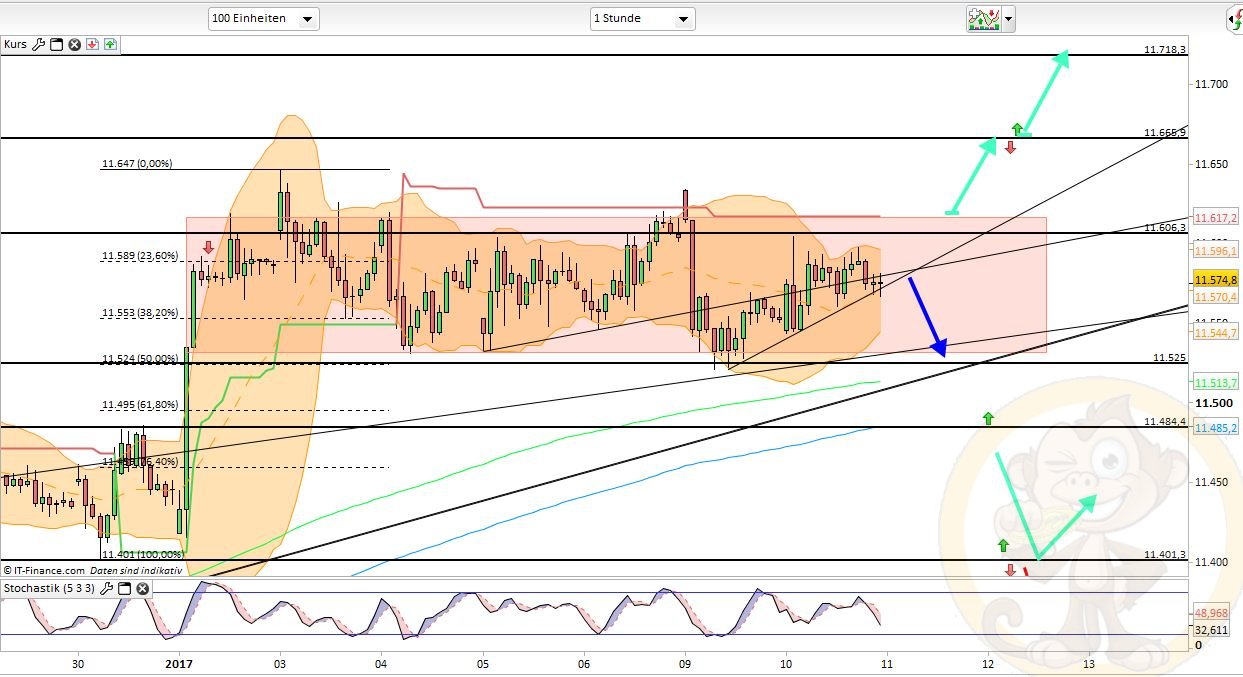The width and height of the screenshot is (1243, 677).
Task: Click green up-arrow icon in Kurs toolbar
Action: pos(109,44)
